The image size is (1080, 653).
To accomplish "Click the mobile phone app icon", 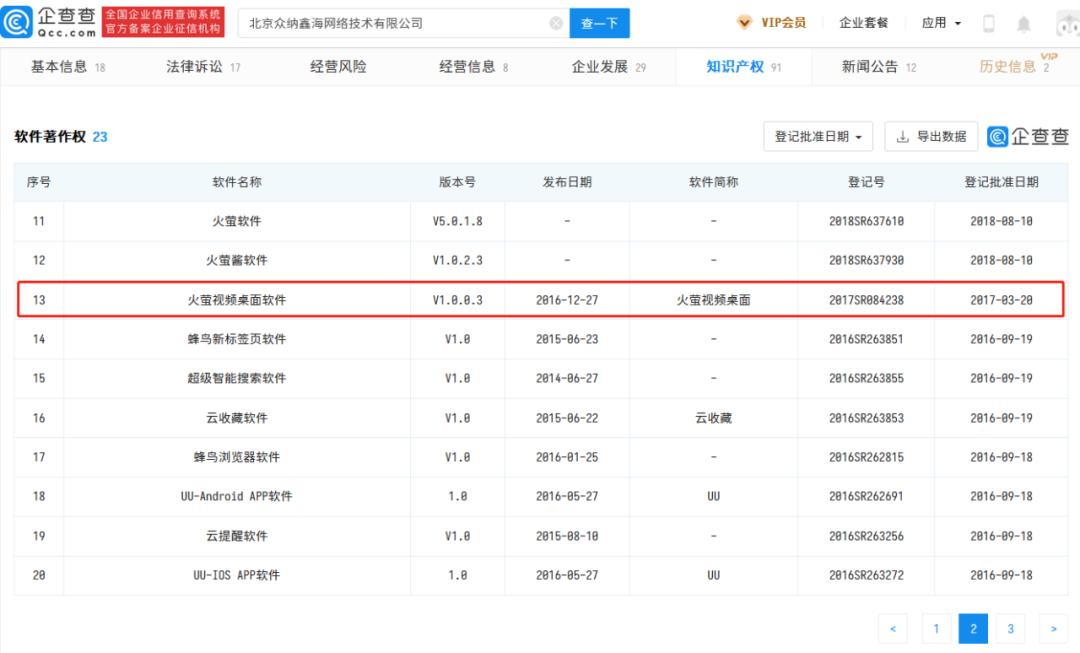I will coord(989,22).
